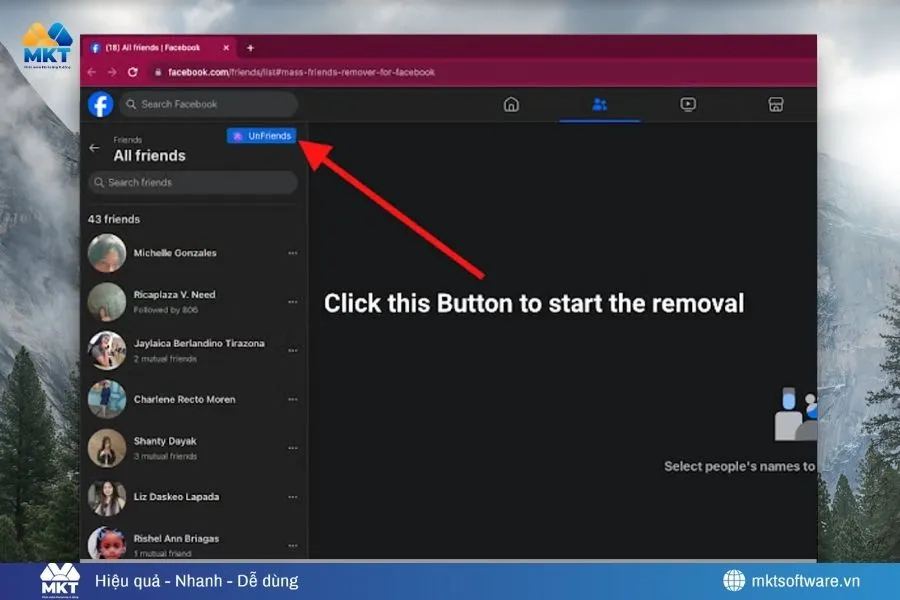Viewport: 900px width, 600px height.
Task: Open the Marketplace icon
Action: [x=774, y=104]
